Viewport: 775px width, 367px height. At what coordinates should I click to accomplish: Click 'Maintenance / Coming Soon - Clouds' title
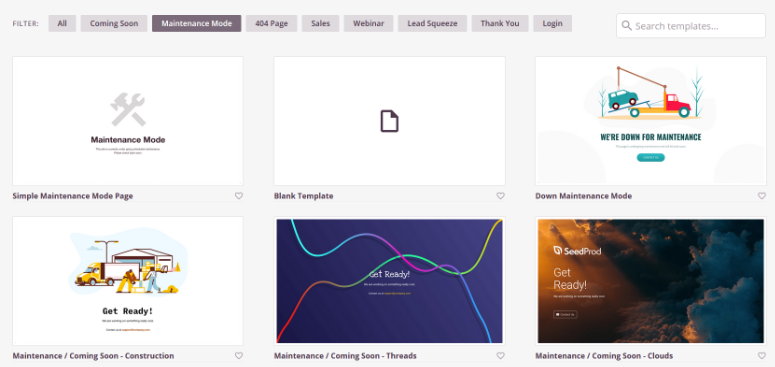pos(604,356)
